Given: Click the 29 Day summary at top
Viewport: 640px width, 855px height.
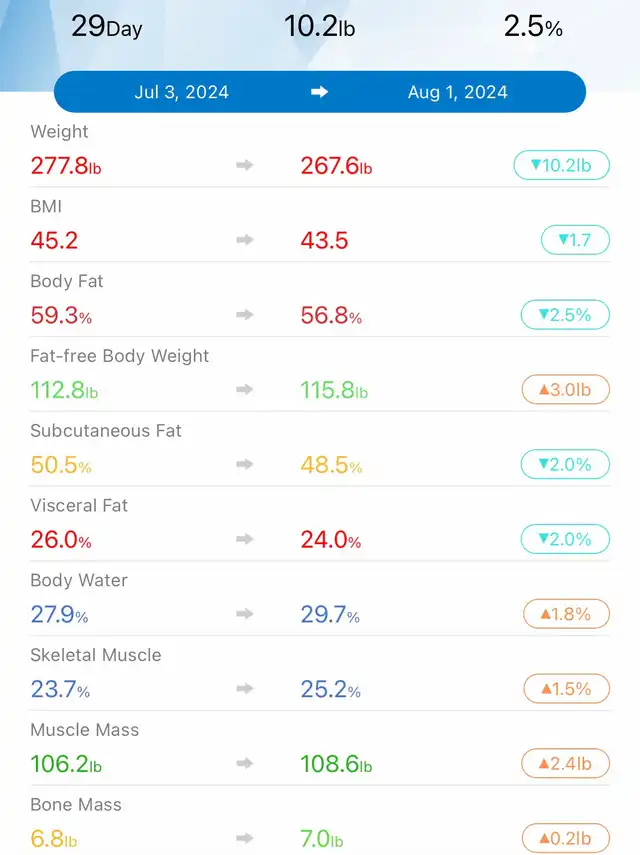Looking at the screenshot, I should tap(106, 27).
